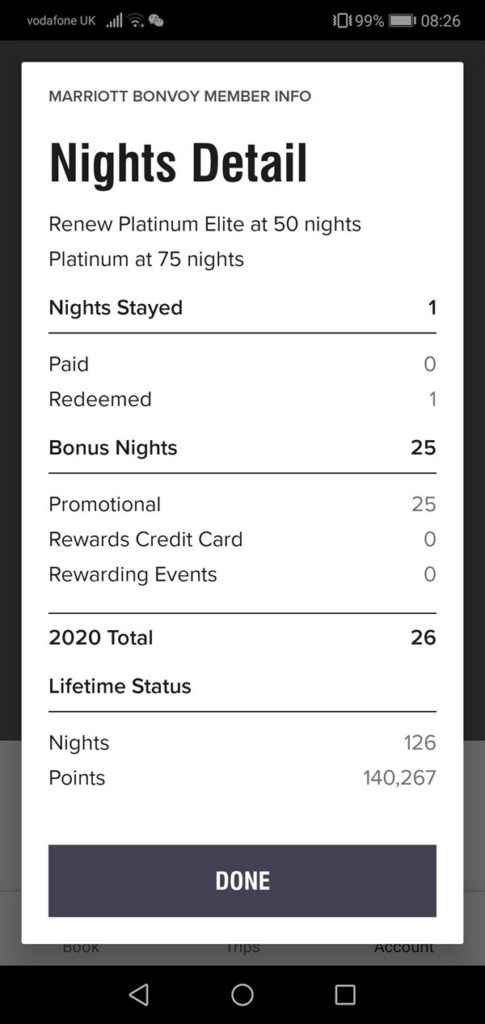Tap the recent apps square icon
485x1024 pixels.
click(345, 994)
